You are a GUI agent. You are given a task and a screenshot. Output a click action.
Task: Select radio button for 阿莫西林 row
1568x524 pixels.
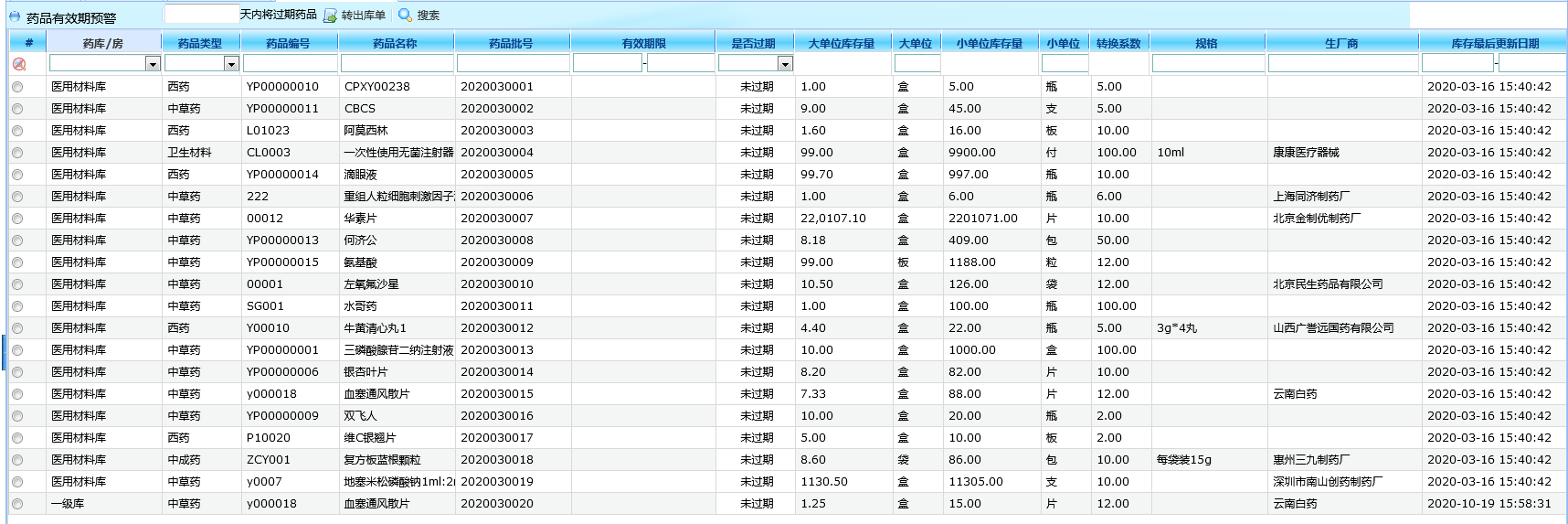coord(17,131)
